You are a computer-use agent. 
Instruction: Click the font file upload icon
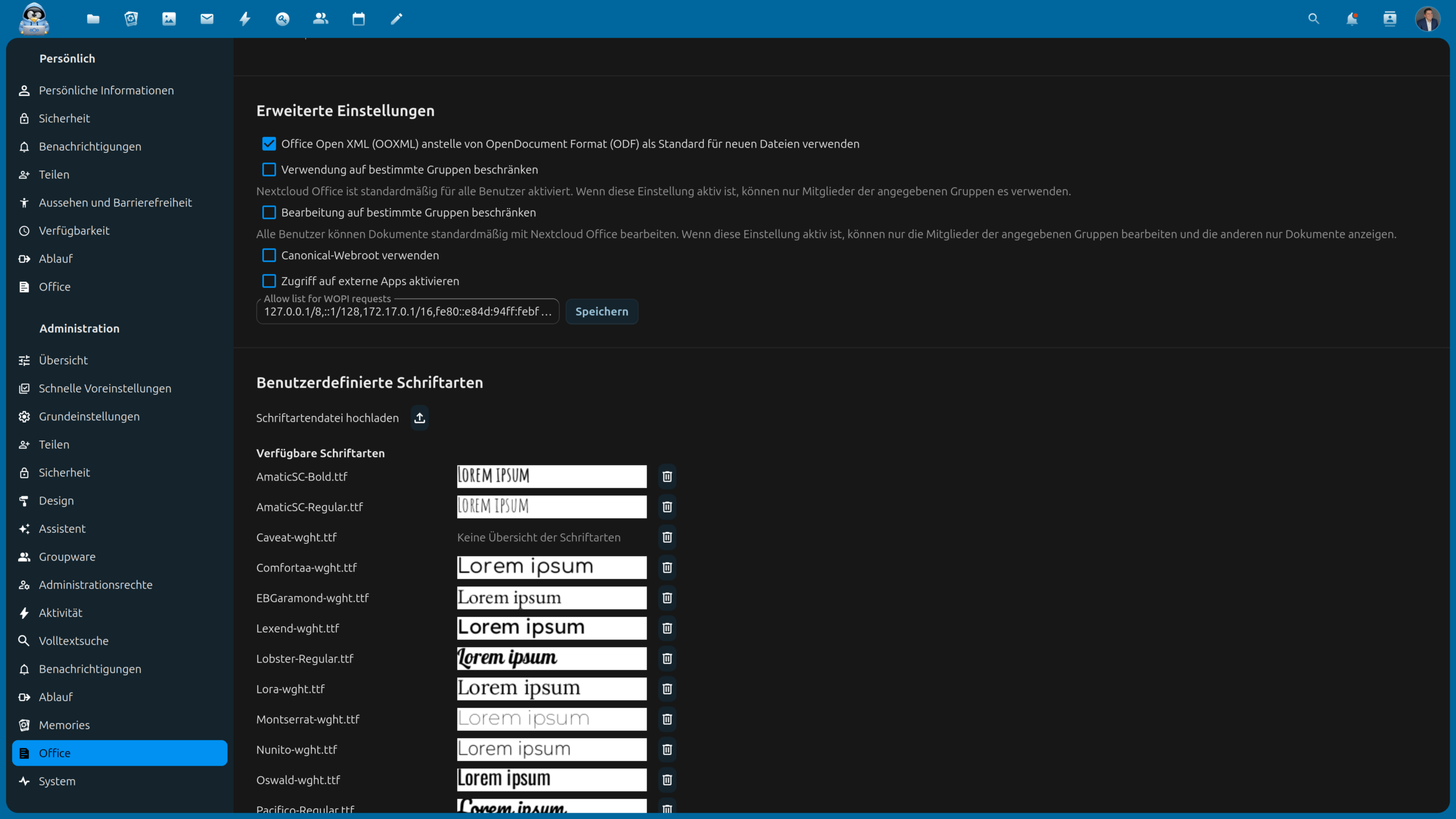(x=420, y=418)
